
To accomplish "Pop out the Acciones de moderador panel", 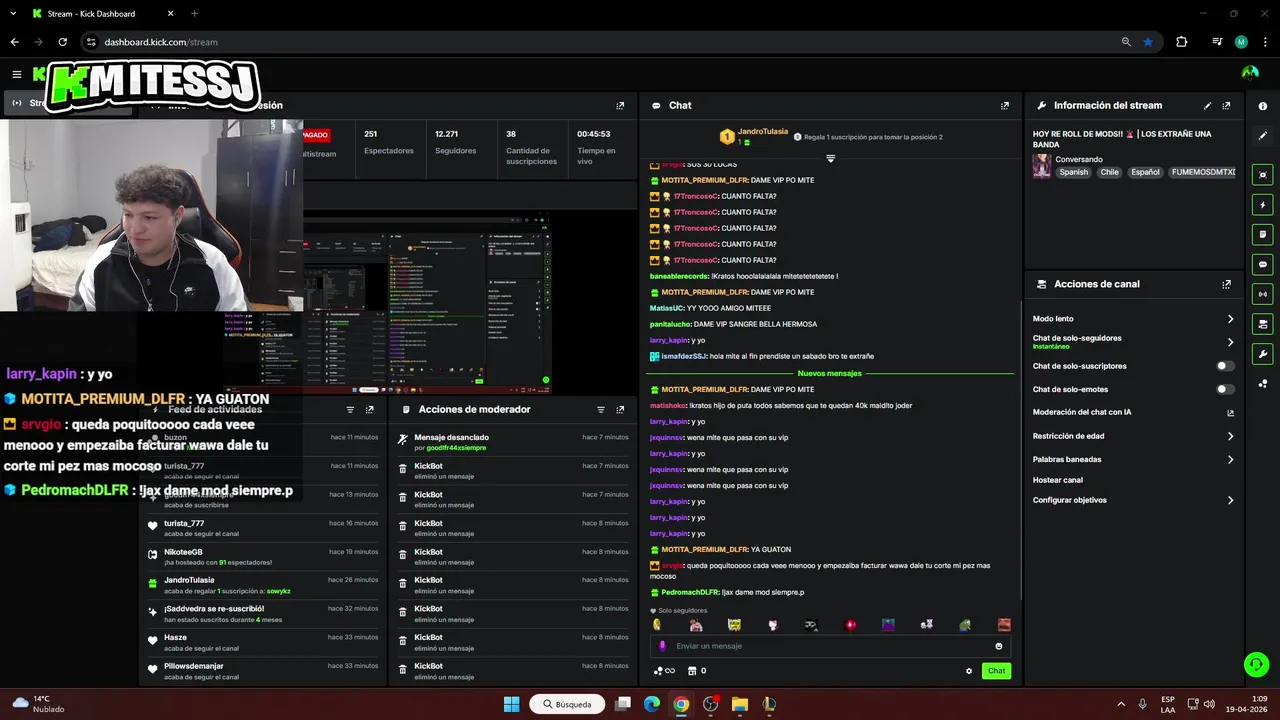I will pos(620,409).
